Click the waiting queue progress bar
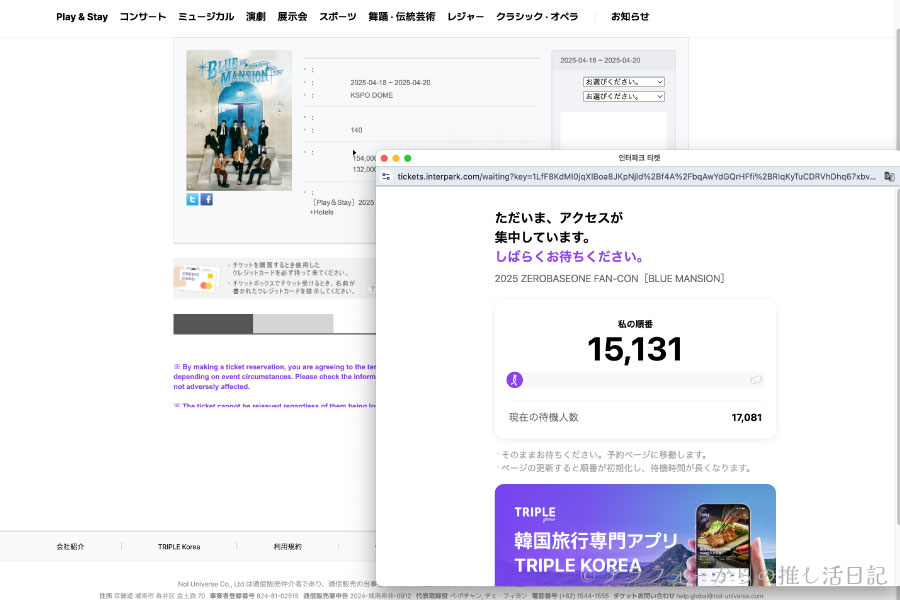Image resolution: width=900 pixels, height=600 pixels. [635, 380]
